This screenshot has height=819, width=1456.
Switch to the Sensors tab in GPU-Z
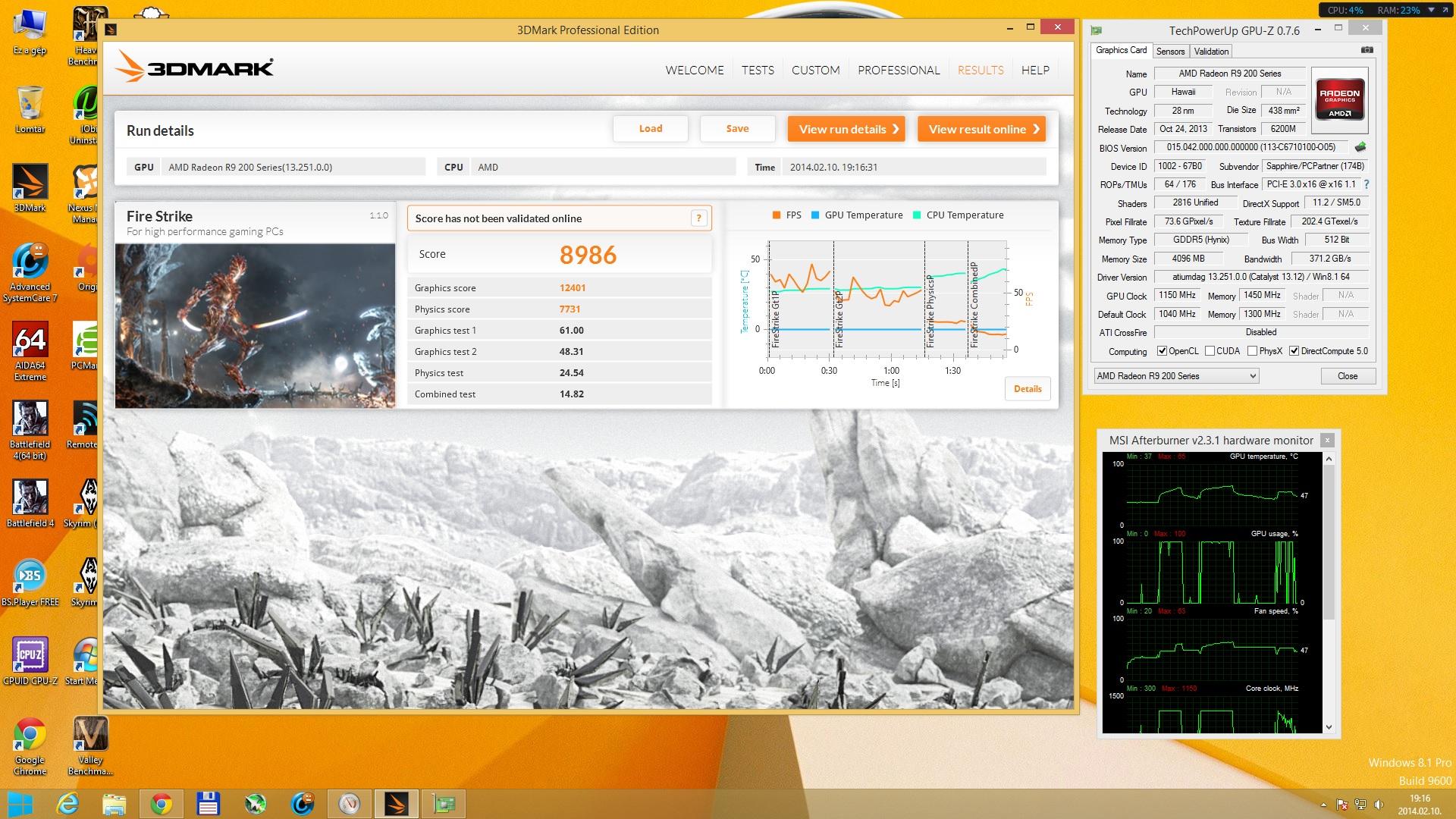(x=1170, y=52)
